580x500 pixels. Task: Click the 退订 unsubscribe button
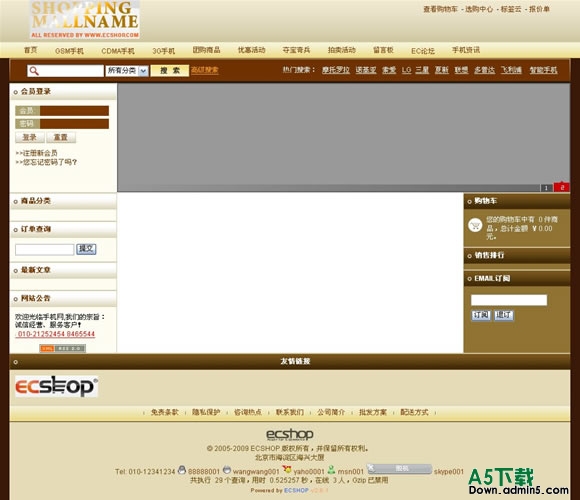coord(504,315)
